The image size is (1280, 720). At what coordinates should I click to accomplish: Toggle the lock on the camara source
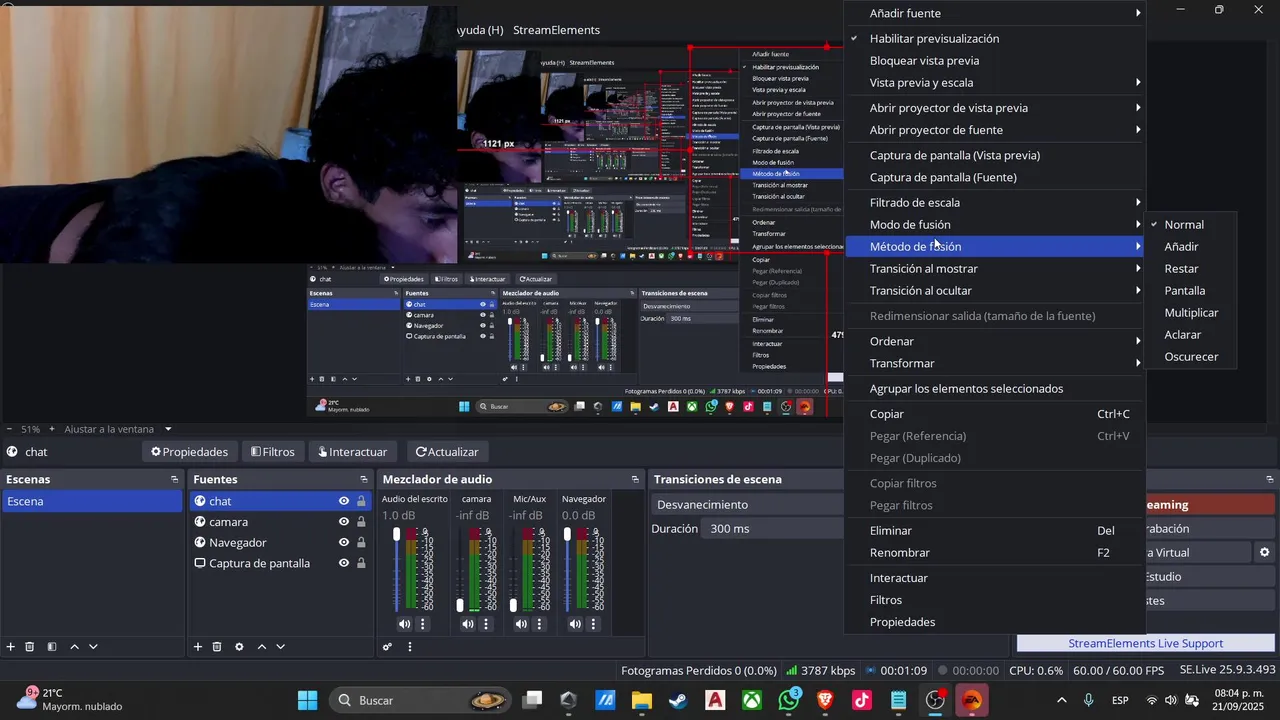(x=361, y=522)
